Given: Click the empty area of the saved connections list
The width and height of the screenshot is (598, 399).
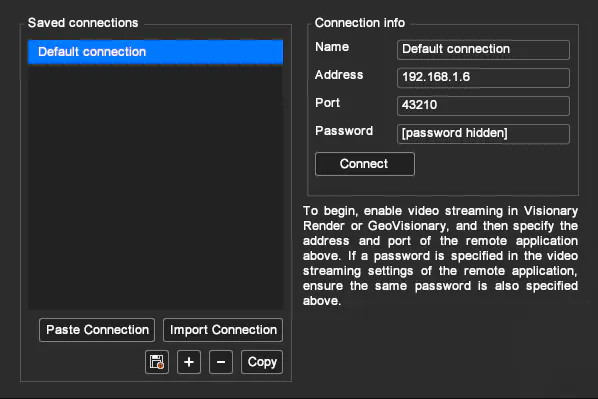Looking at the screenshot, I should [x=156, y=187].
